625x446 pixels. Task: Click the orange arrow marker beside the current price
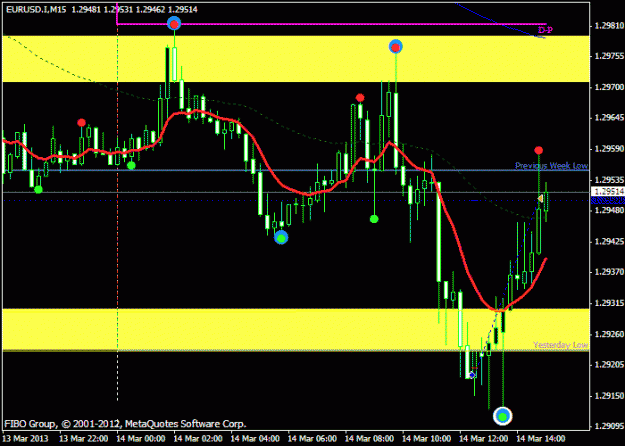click(x=540, y=198)
